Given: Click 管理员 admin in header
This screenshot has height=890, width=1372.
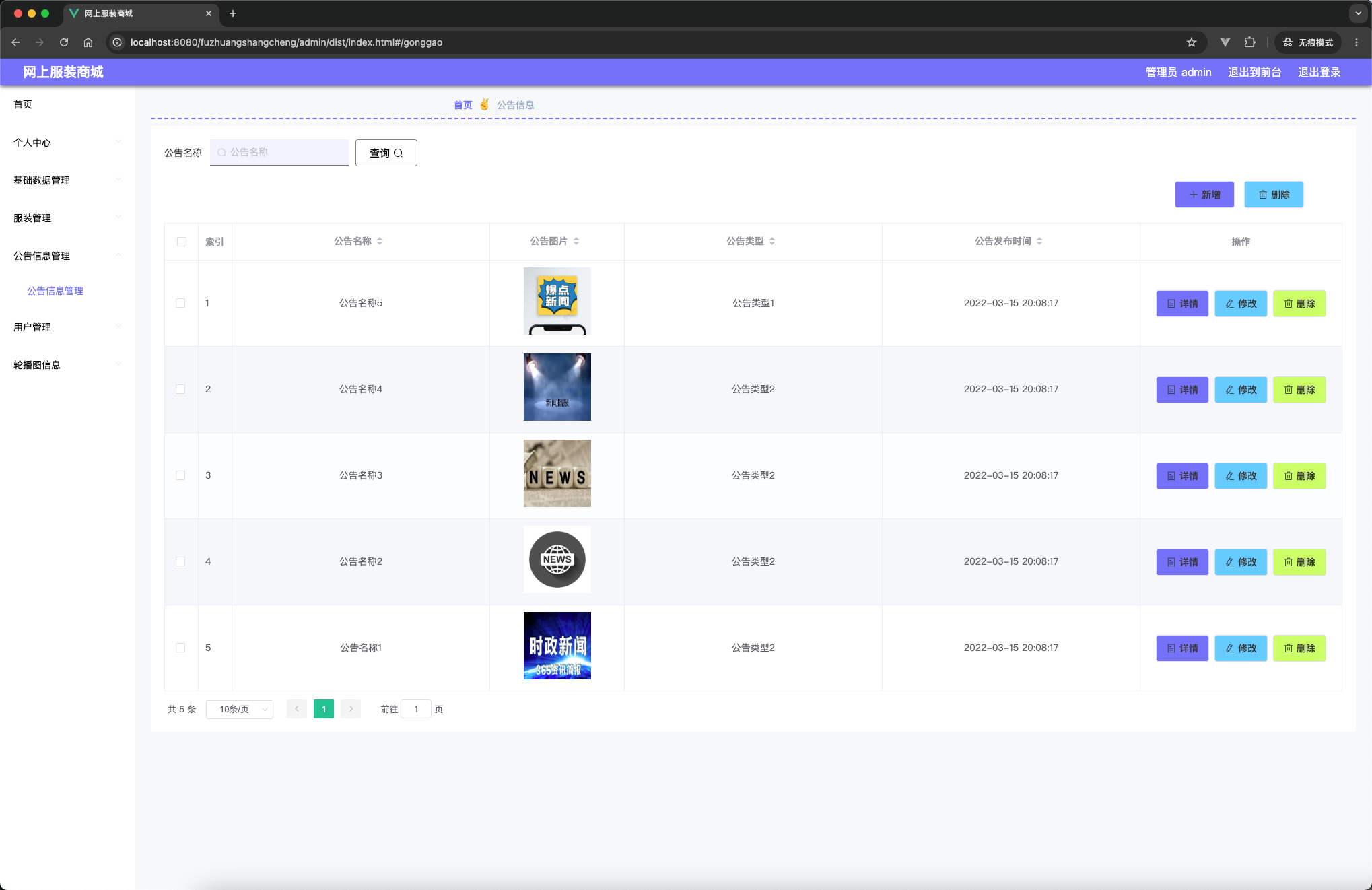Looking at the screenshot, I should pyautogui.click(x=1178, y=72).
